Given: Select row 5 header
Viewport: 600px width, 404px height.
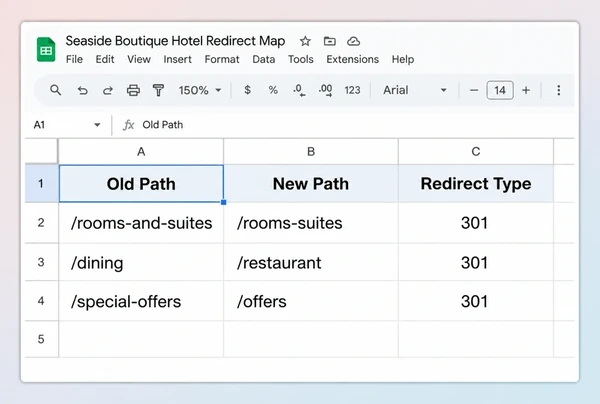Looking at the screenshot, I should (x=41, y=339).
